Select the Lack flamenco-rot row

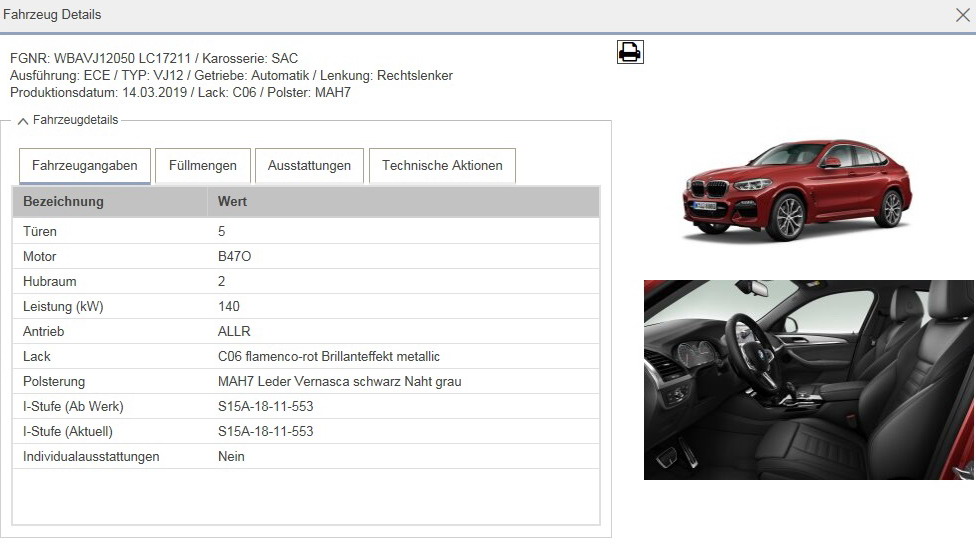tap(328, 356)
